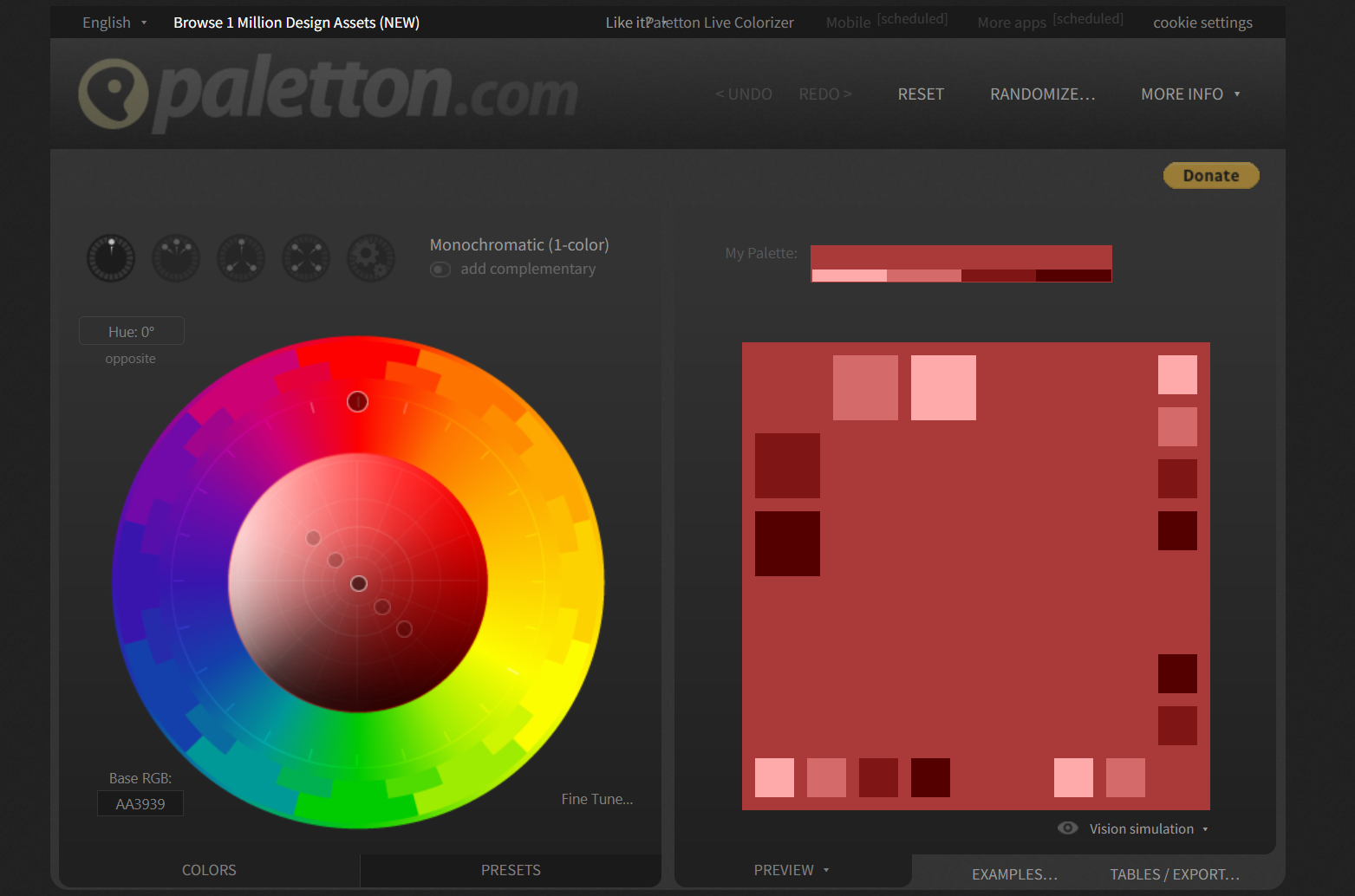The image size is (1355, 896).
Task: Click the Vision simulation eye icon
Action: (x=1068, y=828)
